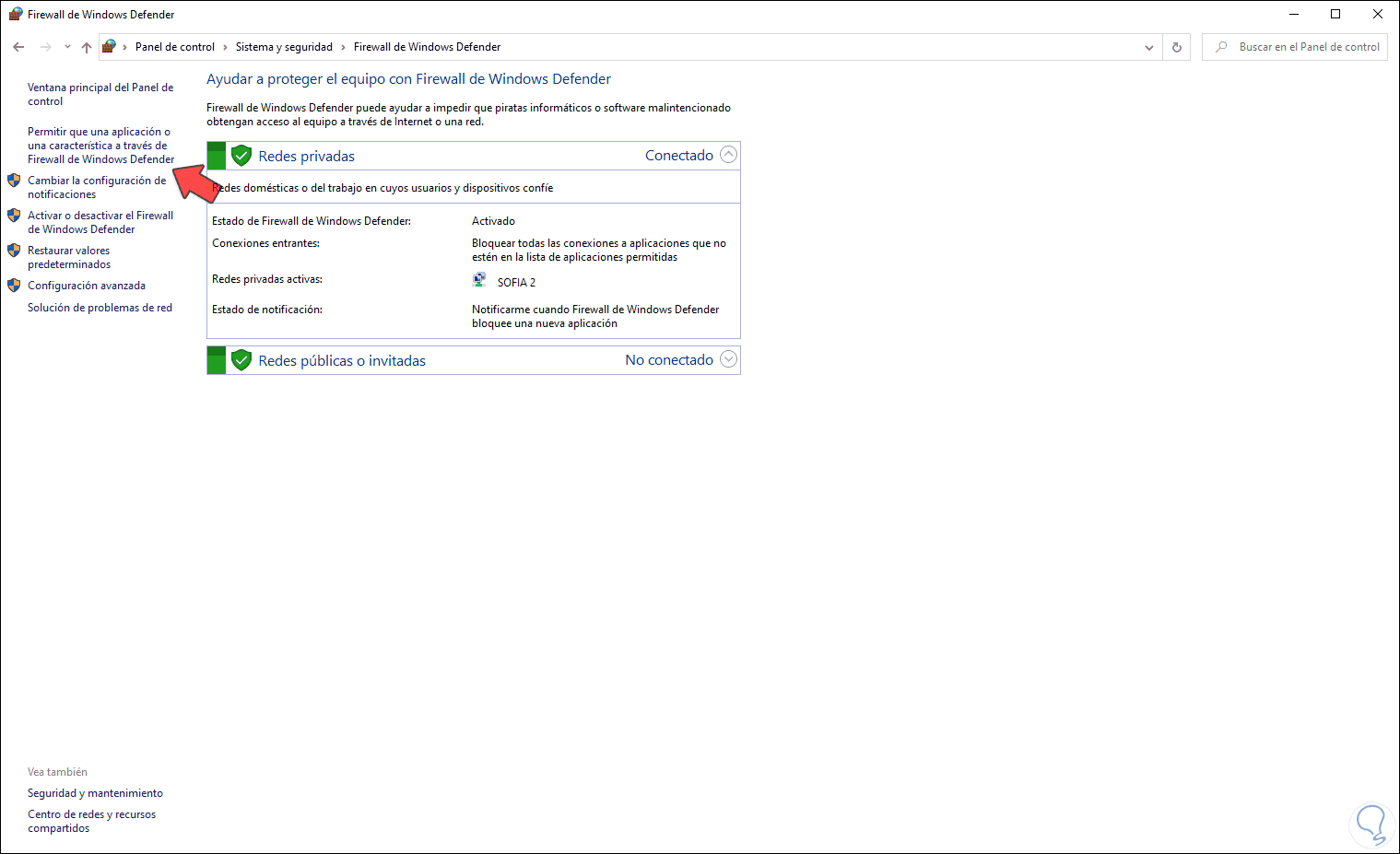Minimize the Firewall de Windows Defender window
This screenshot has height=854, width=1400.
pos(1293,14)
